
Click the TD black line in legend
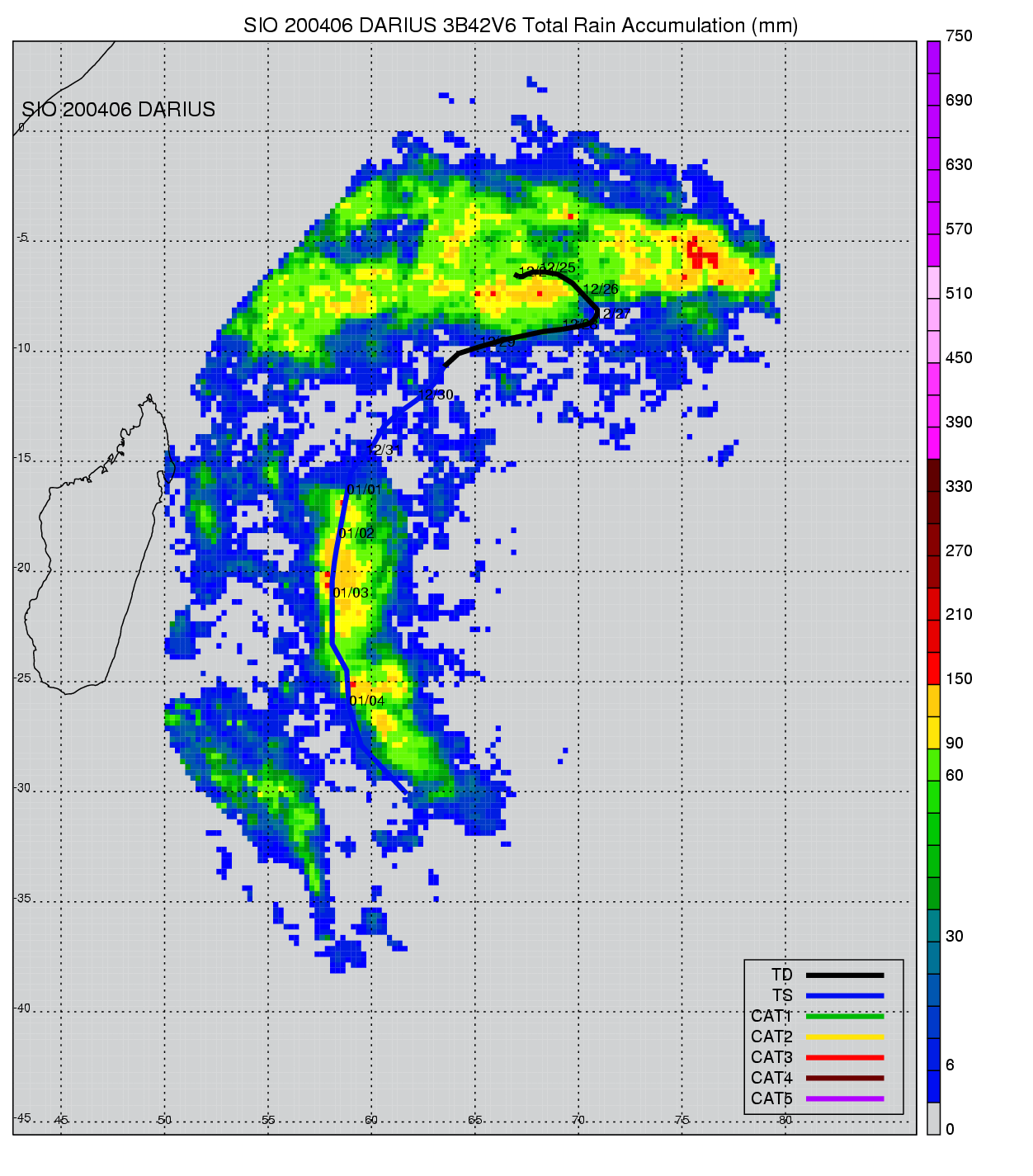point(844,975)
